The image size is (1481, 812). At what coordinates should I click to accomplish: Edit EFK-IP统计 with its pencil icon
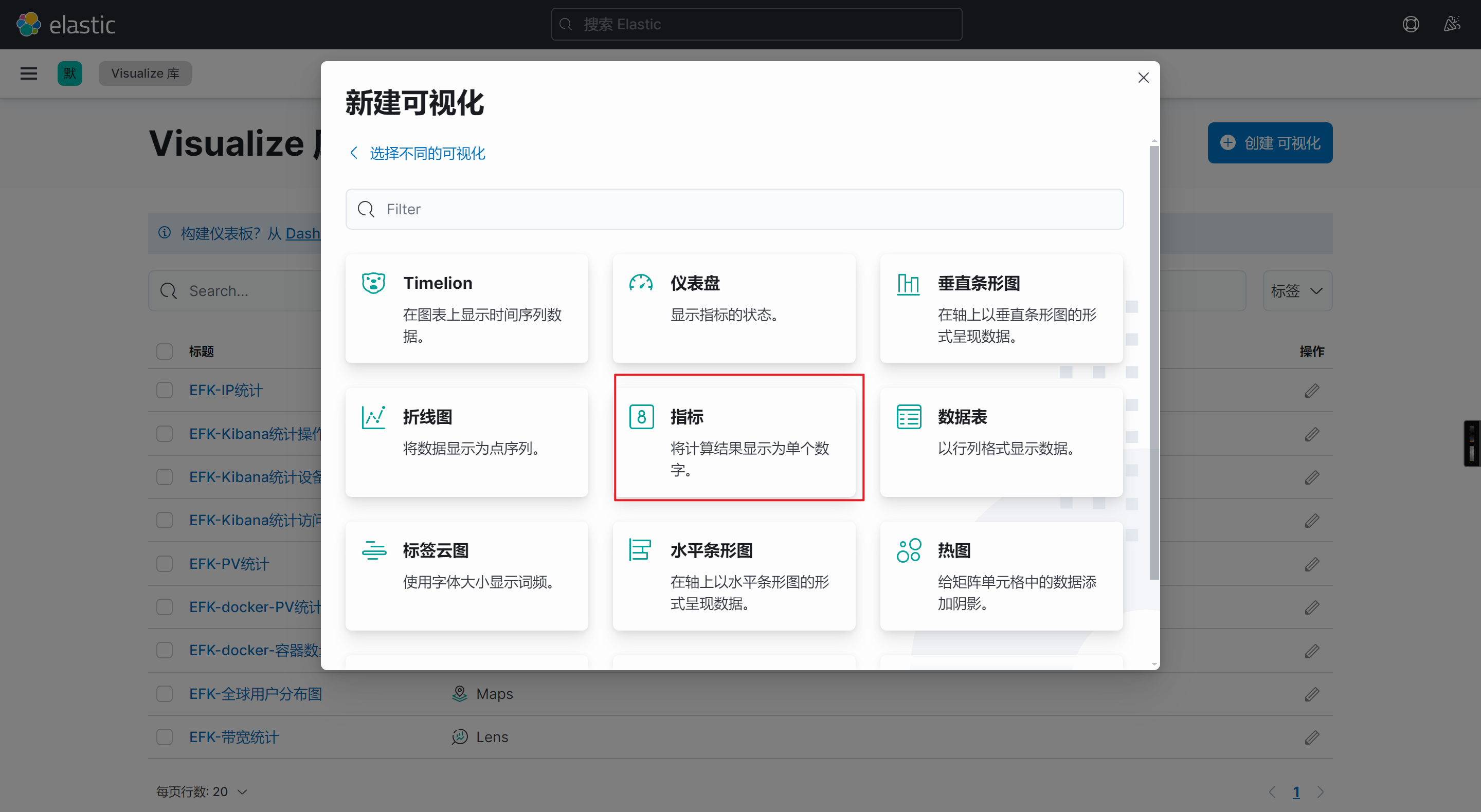pos(1311,391)
